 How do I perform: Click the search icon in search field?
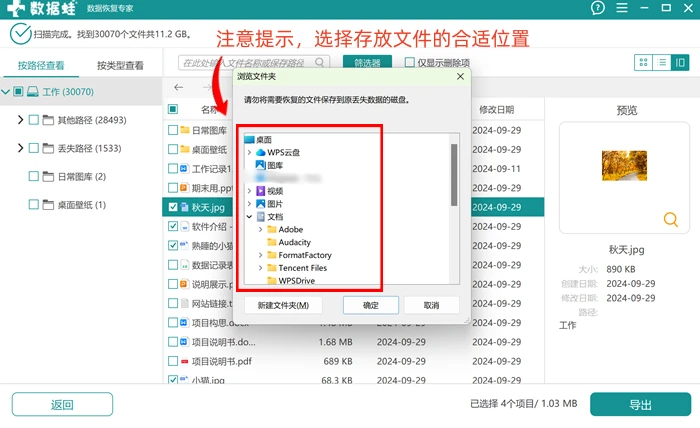coord(319,62)
